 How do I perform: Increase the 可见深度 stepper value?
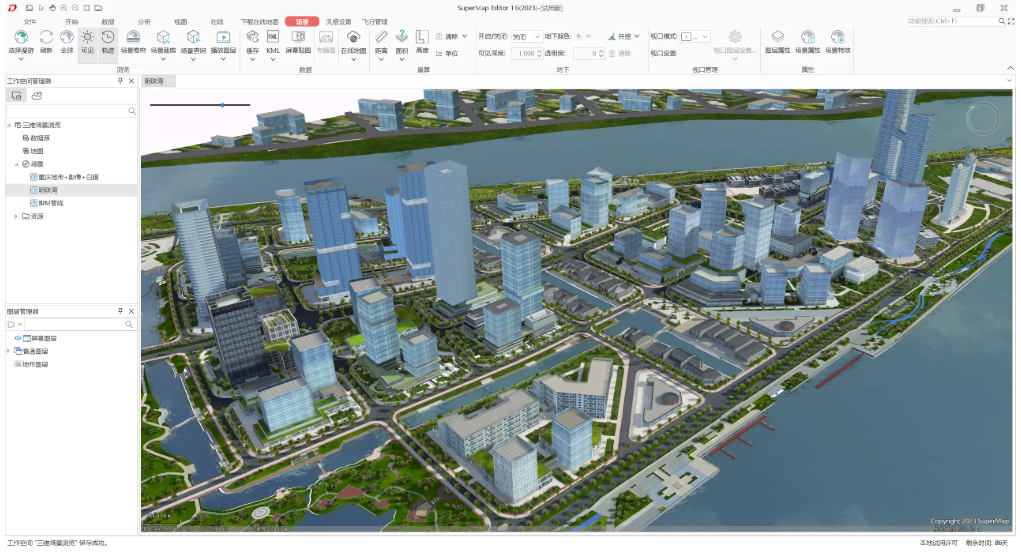pyautogui.click(x=540, y=51)
